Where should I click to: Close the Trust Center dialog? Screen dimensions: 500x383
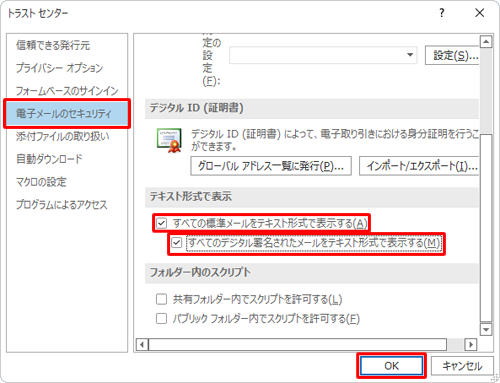(480, 13)
